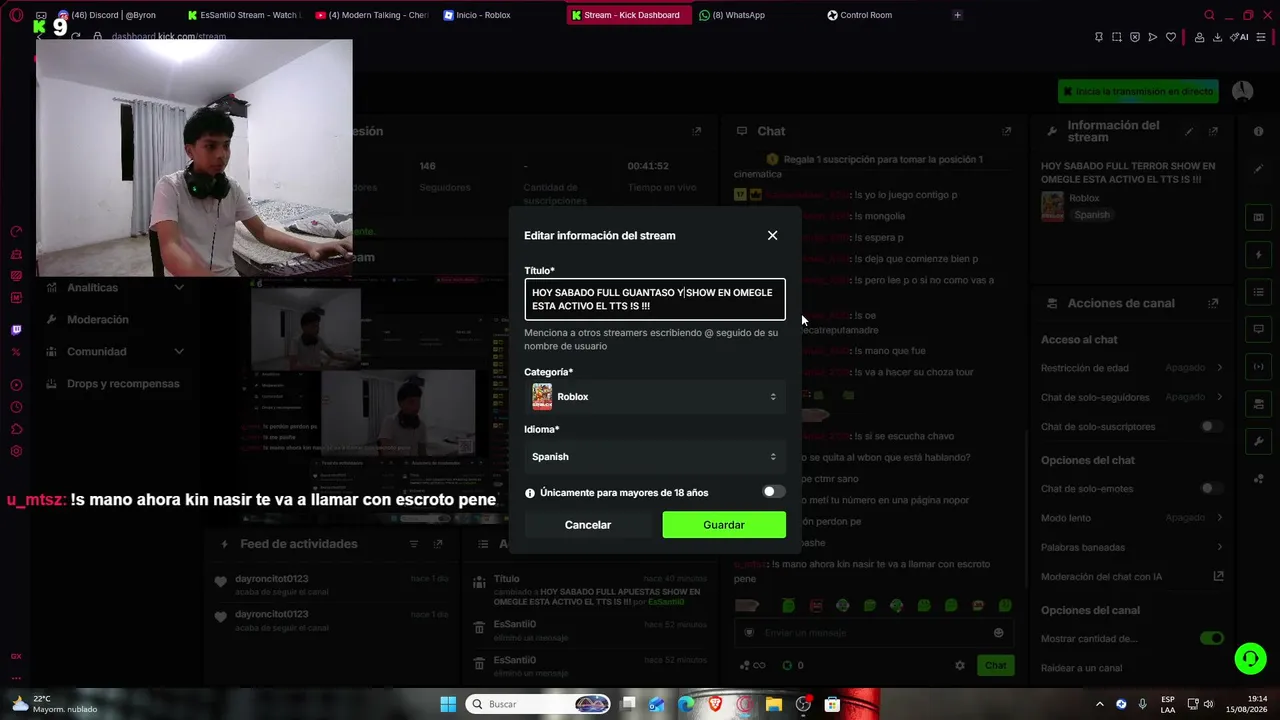
Task: Open Chat de solo-seguidores setting chevron
Action: 1220,397
